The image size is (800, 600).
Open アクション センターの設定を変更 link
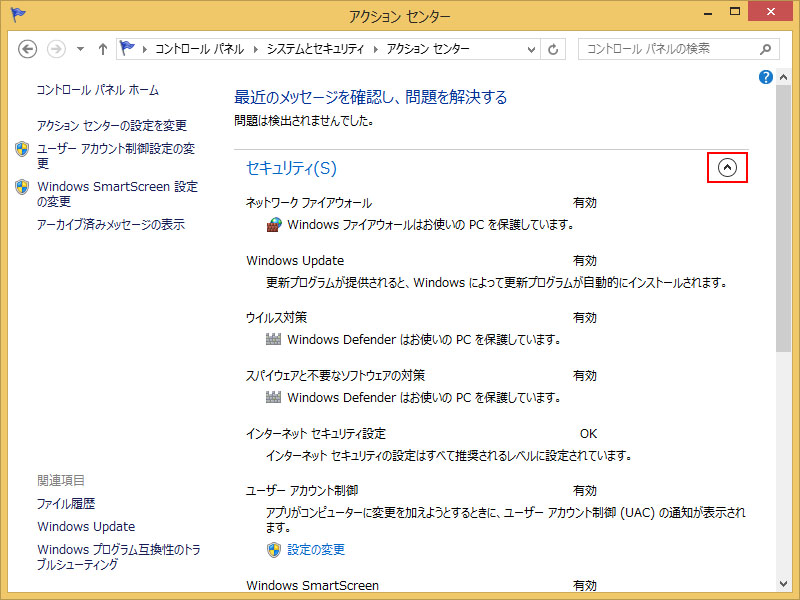tap(112, 126)
